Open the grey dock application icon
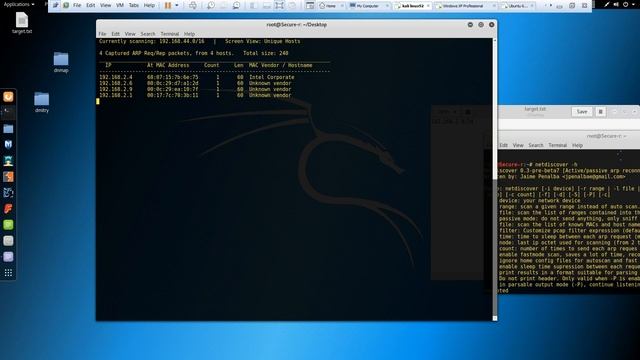This screenshot has width=640, height=360. 8,241
